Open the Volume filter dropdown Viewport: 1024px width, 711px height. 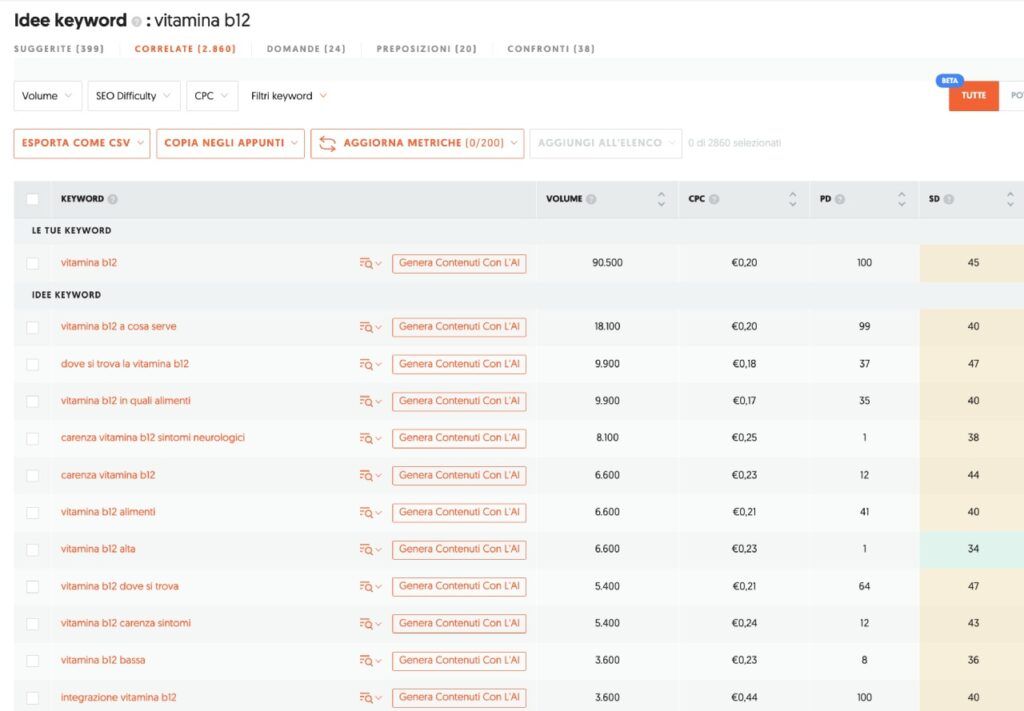tap(48, 96)
